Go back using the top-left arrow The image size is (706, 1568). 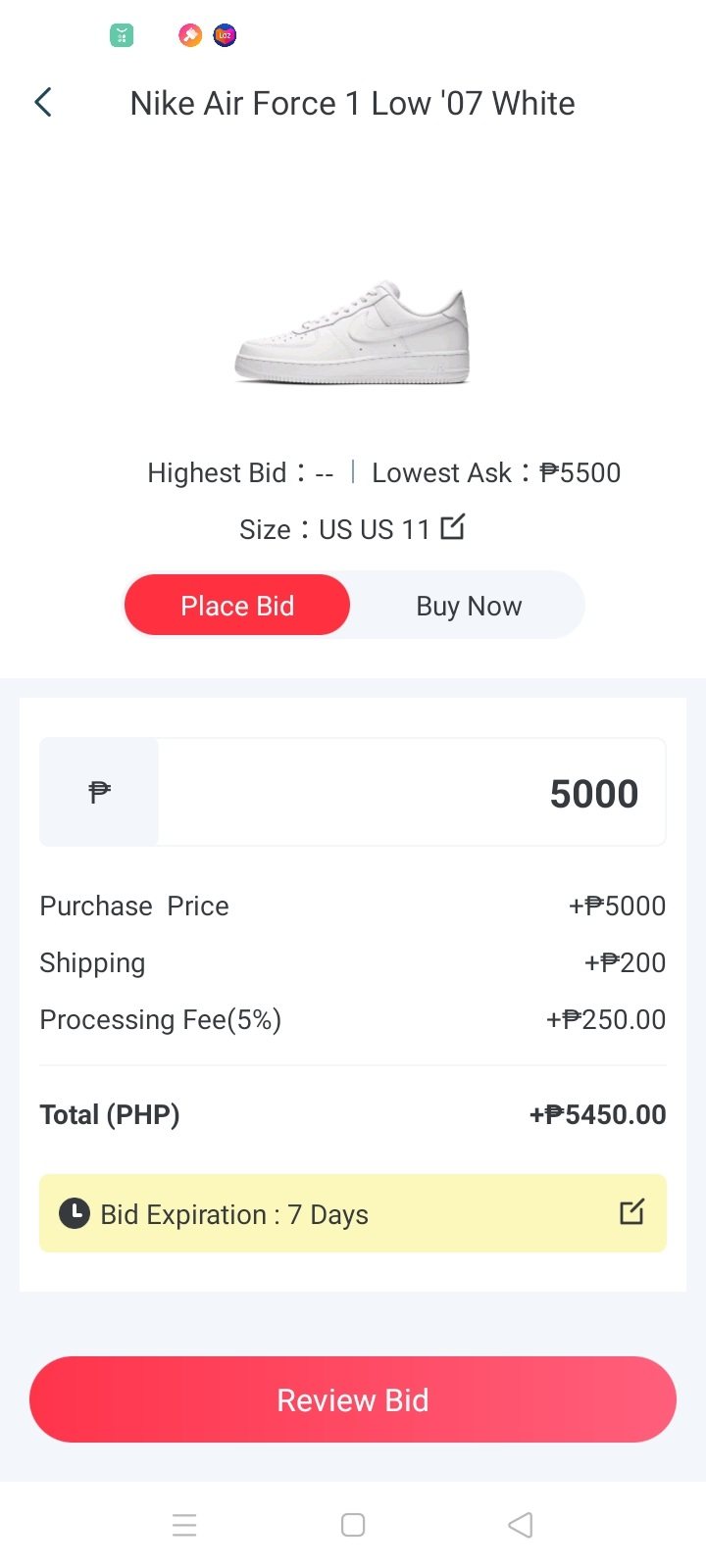pyautogui.click(x=43, y=102)
